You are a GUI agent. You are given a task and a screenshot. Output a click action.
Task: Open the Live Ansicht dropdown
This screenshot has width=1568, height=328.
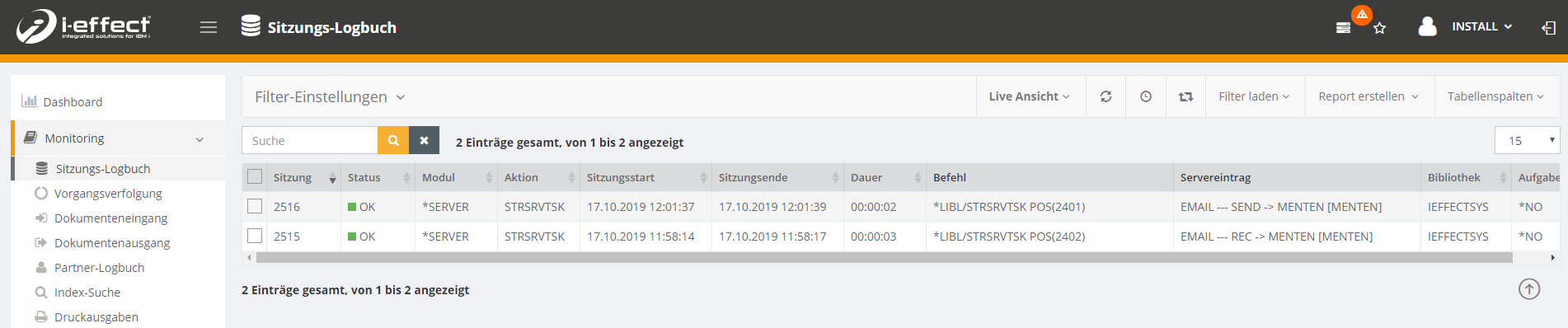1029,96
